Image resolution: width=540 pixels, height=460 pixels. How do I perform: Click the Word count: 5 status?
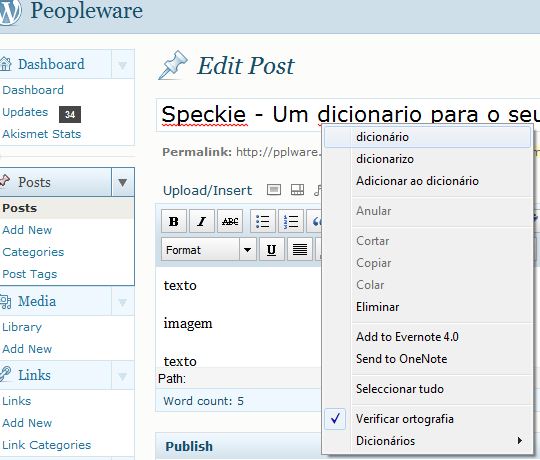pyautogui.click(x=203, y=401)
